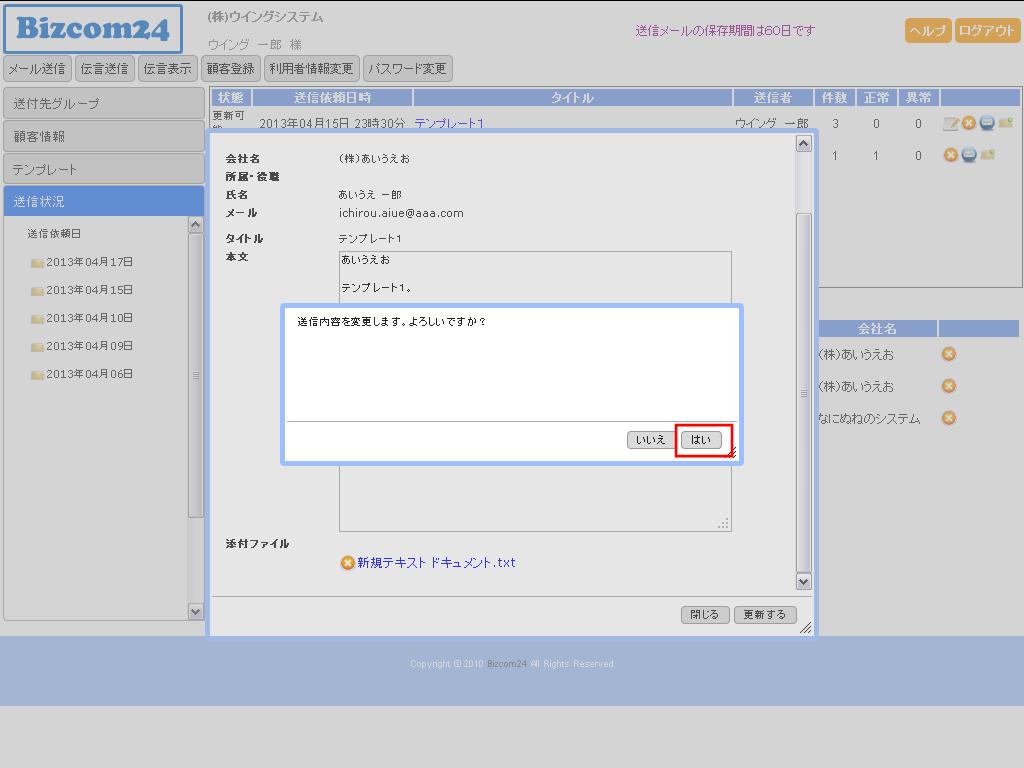Click the 更新する button
The height and width of the screenshot is (768, 1024).
[765, 615]
